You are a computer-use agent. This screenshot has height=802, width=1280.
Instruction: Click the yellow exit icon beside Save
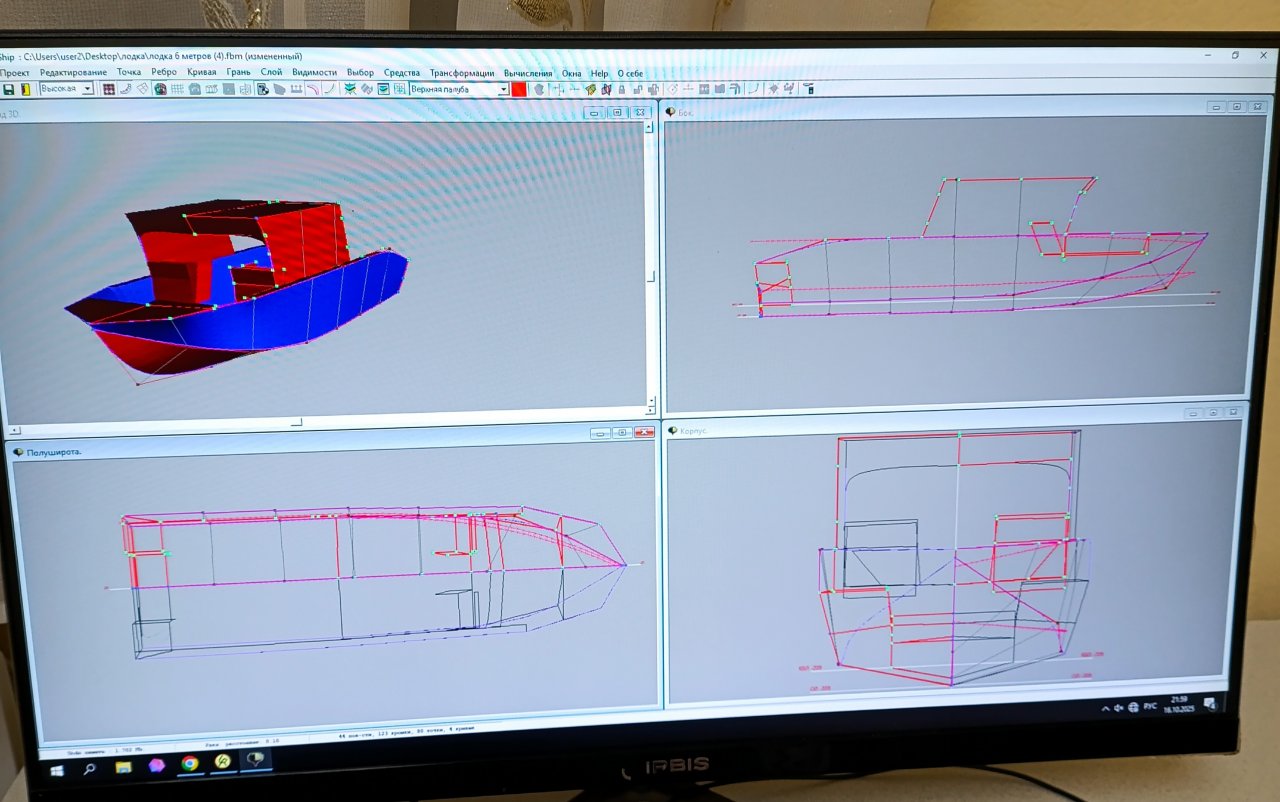pyautogui.click(x=25, y=89)
